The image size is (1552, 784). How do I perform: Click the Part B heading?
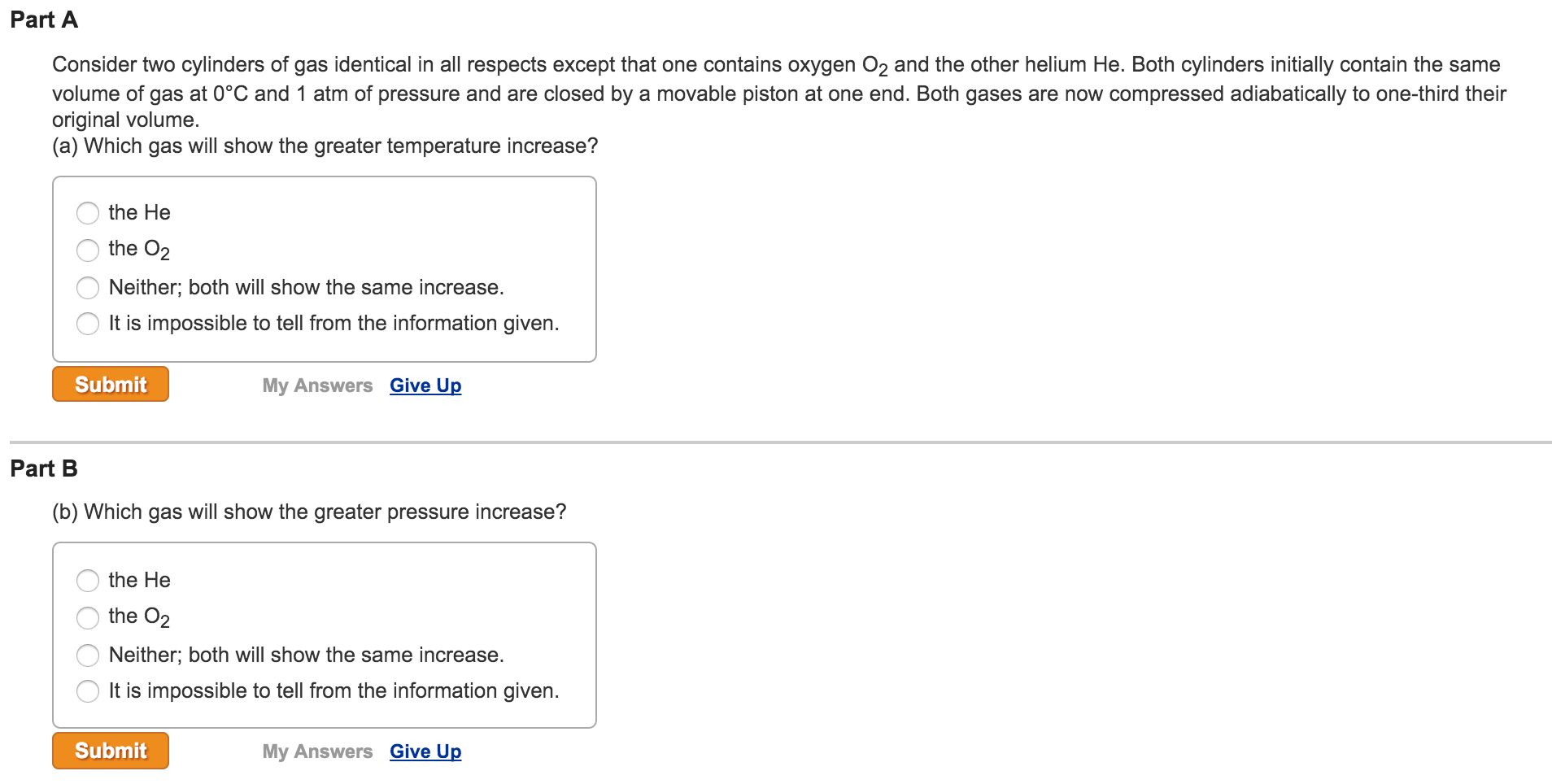44,468
